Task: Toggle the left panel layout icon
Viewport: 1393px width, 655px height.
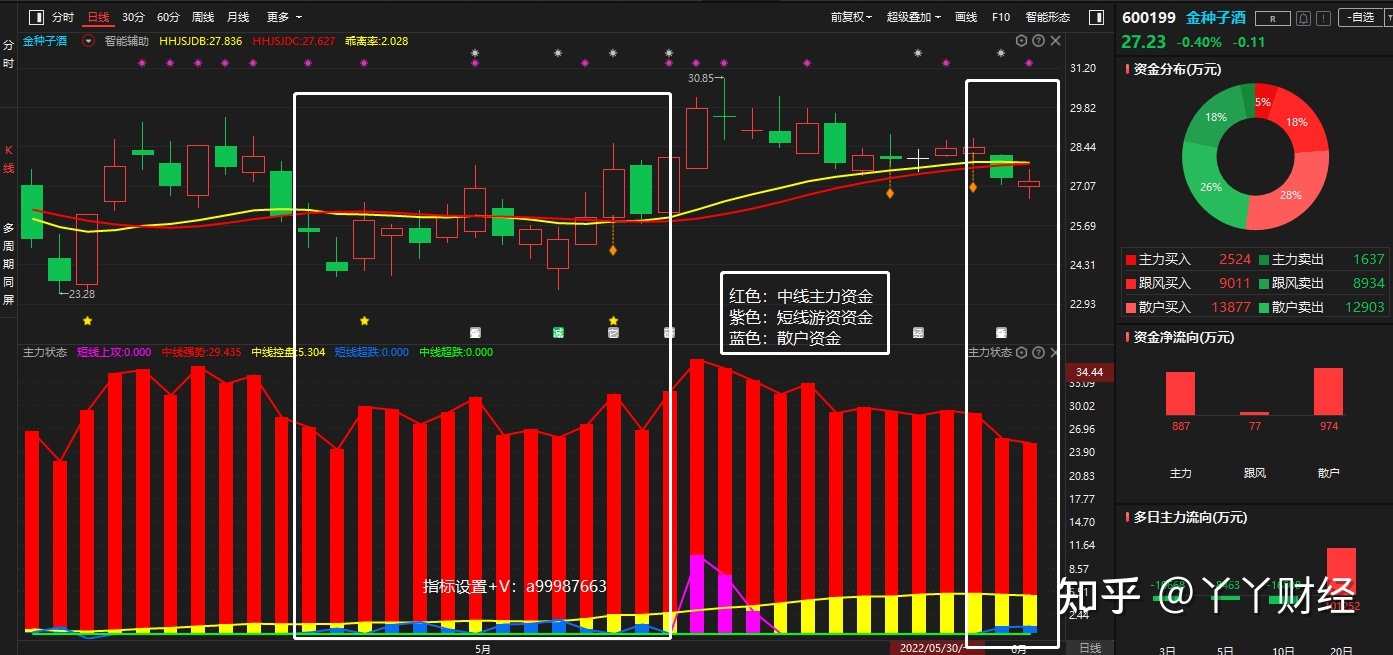Action: (36, 17)
